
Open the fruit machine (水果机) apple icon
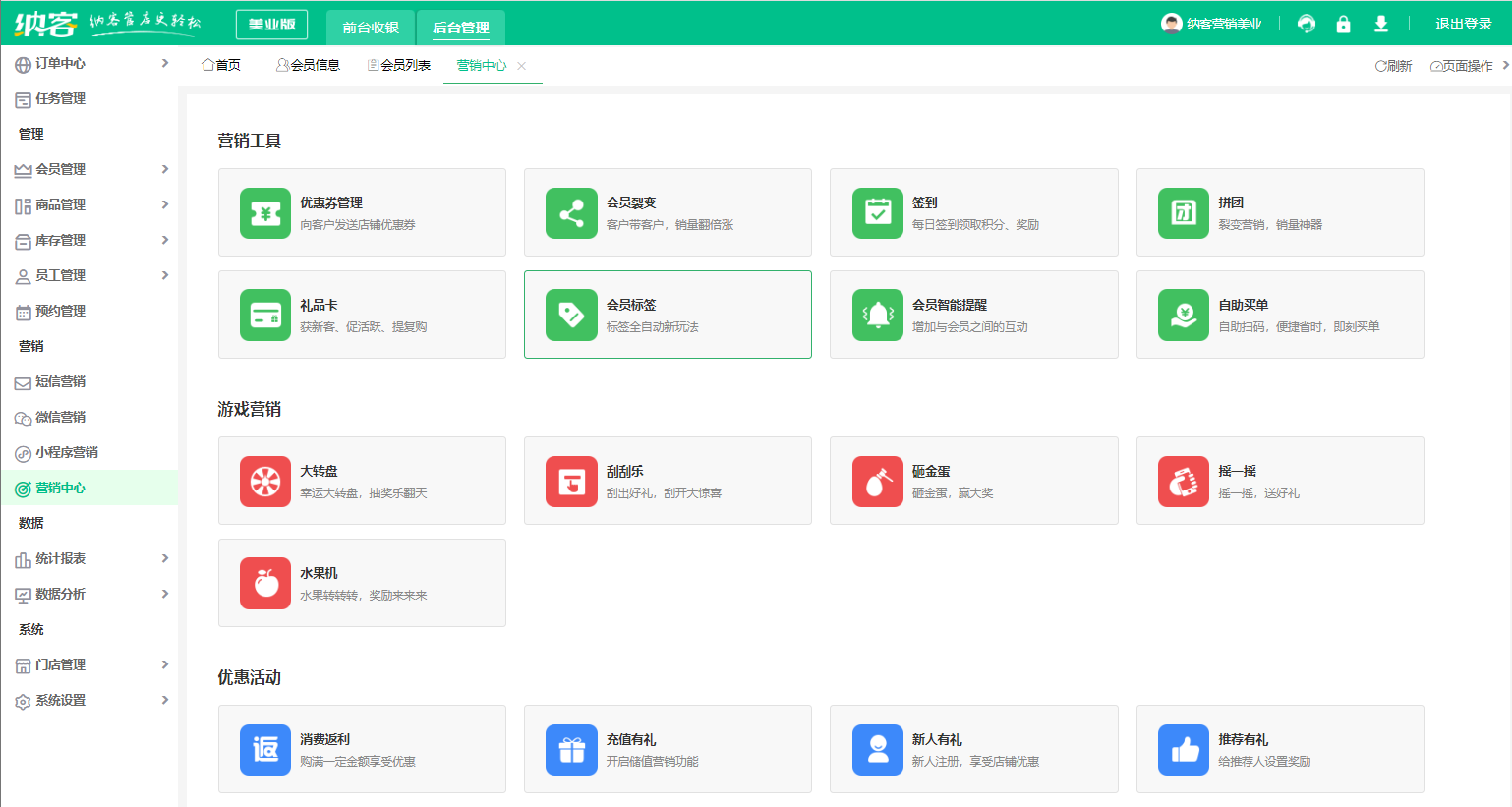point(265,584)
